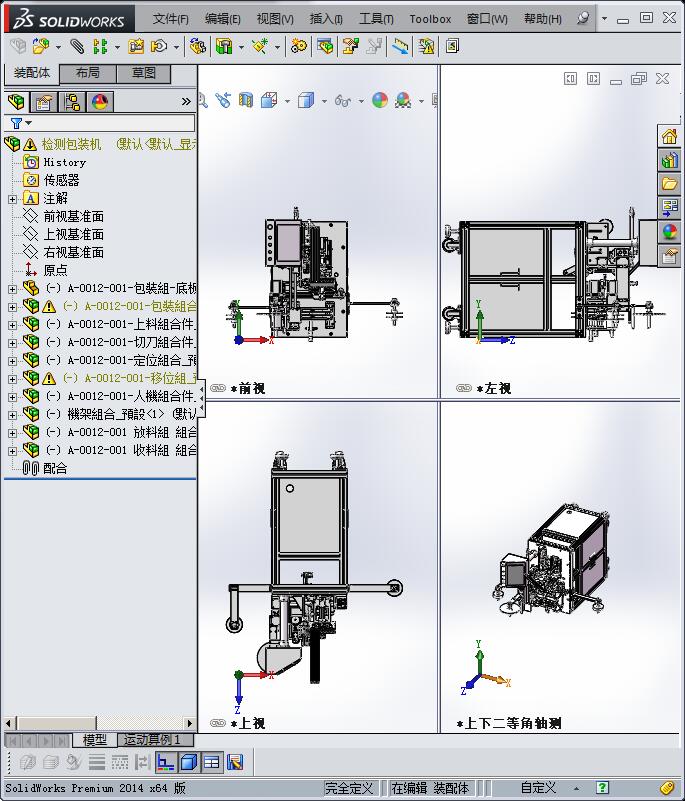Image resolution: width=685 pixels, height=801 pixels.
Task: Click the feature tree horizontal scrollbar right arrow
Action: point(190,723)
